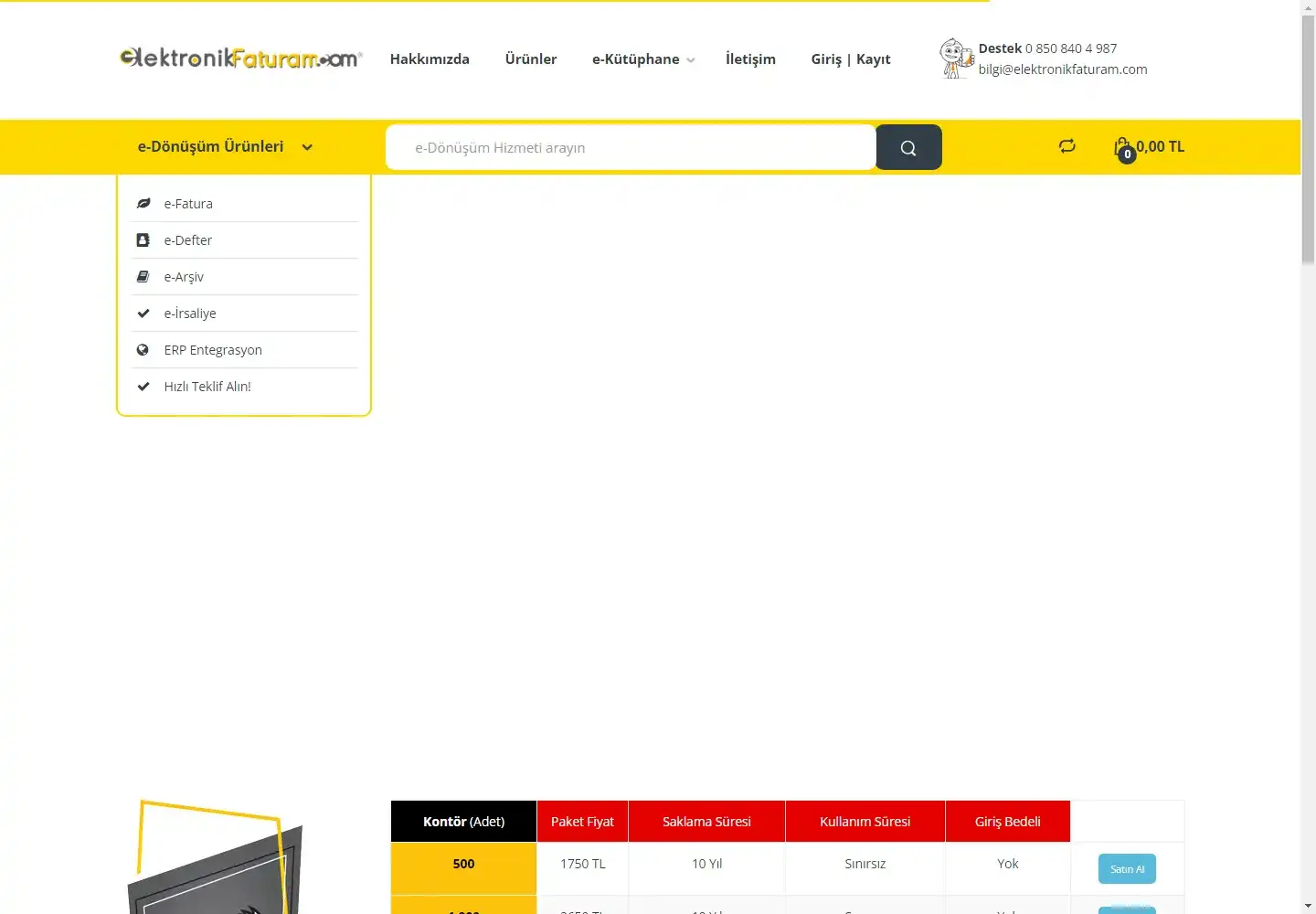Select e-Arşiv from the category list
The width and height of the screenshot is (1316, 914).
(184, 277)
